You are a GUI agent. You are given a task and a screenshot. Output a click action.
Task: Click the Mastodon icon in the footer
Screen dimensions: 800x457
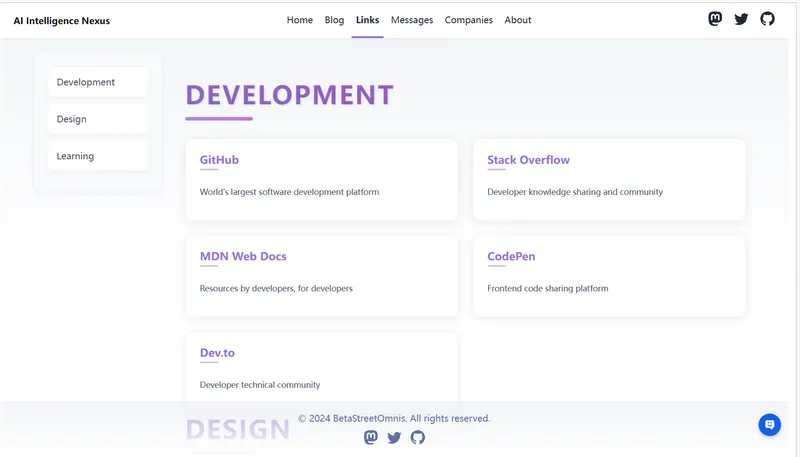[371, 437]
